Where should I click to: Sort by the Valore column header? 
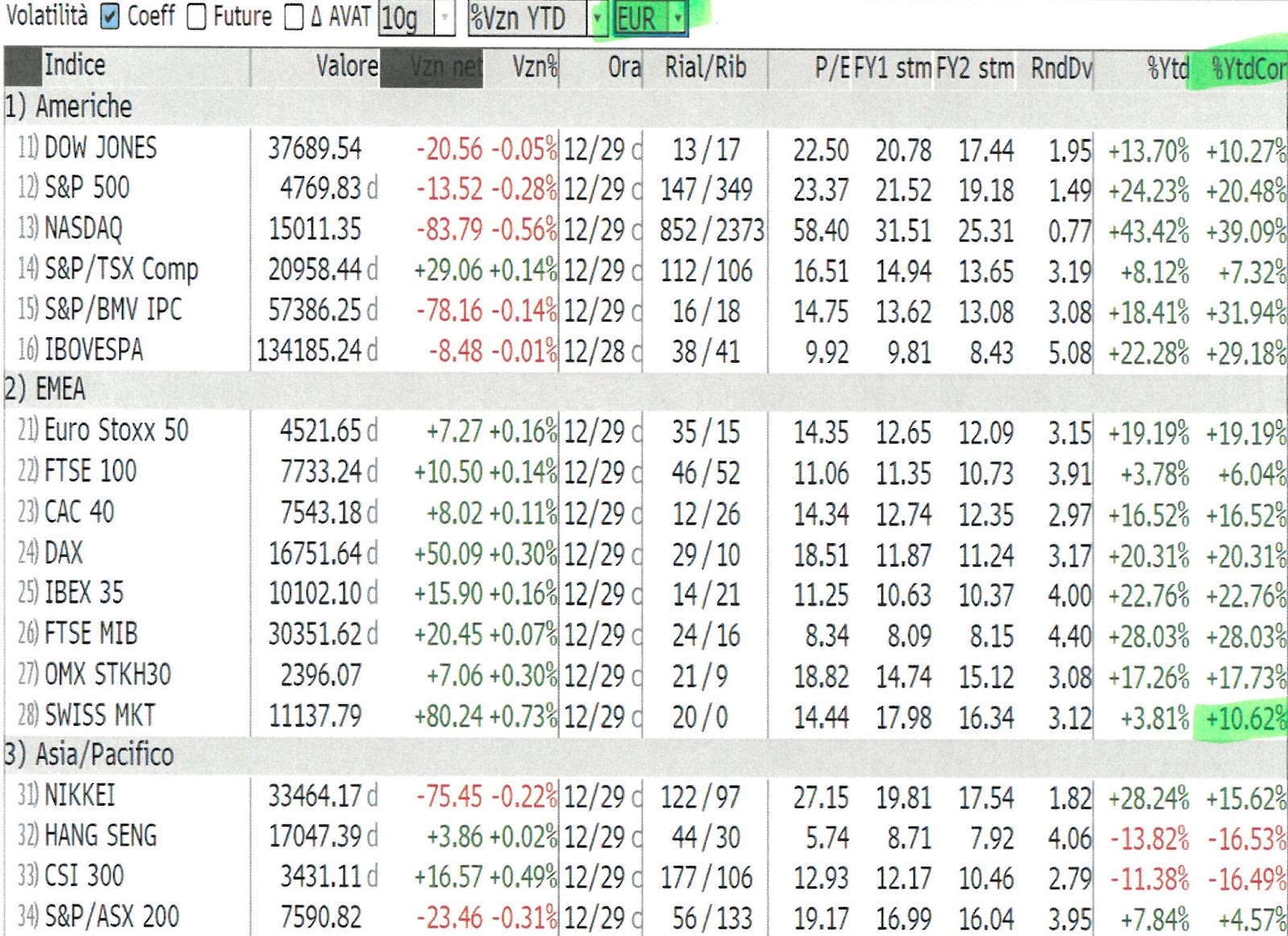(x=347, y=66)
